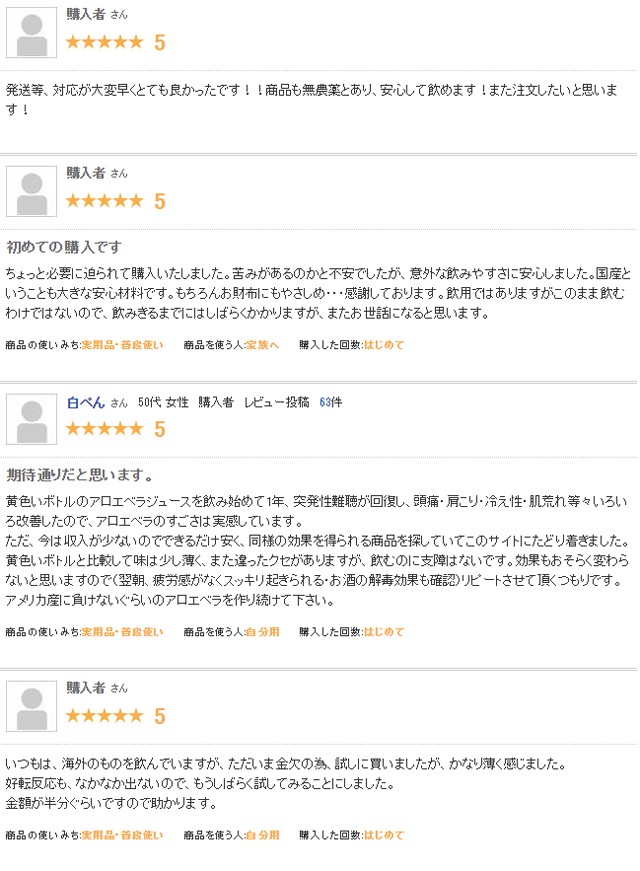Click avatar of reviewer praising 発送等 response
This screenshot has width=640, height=871.
click(x=32, y=33)
